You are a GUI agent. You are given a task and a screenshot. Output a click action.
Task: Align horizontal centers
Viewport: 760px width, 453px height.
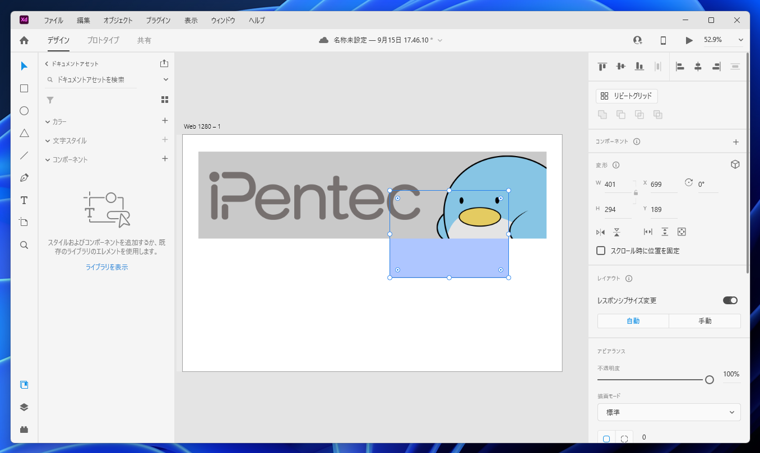pyautogui.click(x=698, y=66)
